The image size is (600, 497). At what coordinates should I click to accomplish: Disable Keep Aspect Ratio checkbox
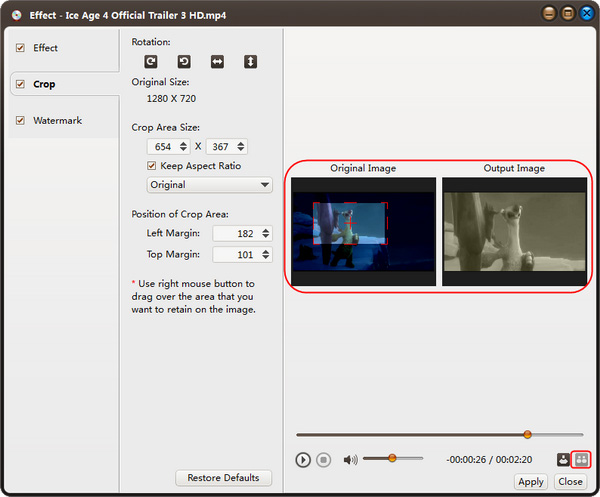[x=152, y=166]
